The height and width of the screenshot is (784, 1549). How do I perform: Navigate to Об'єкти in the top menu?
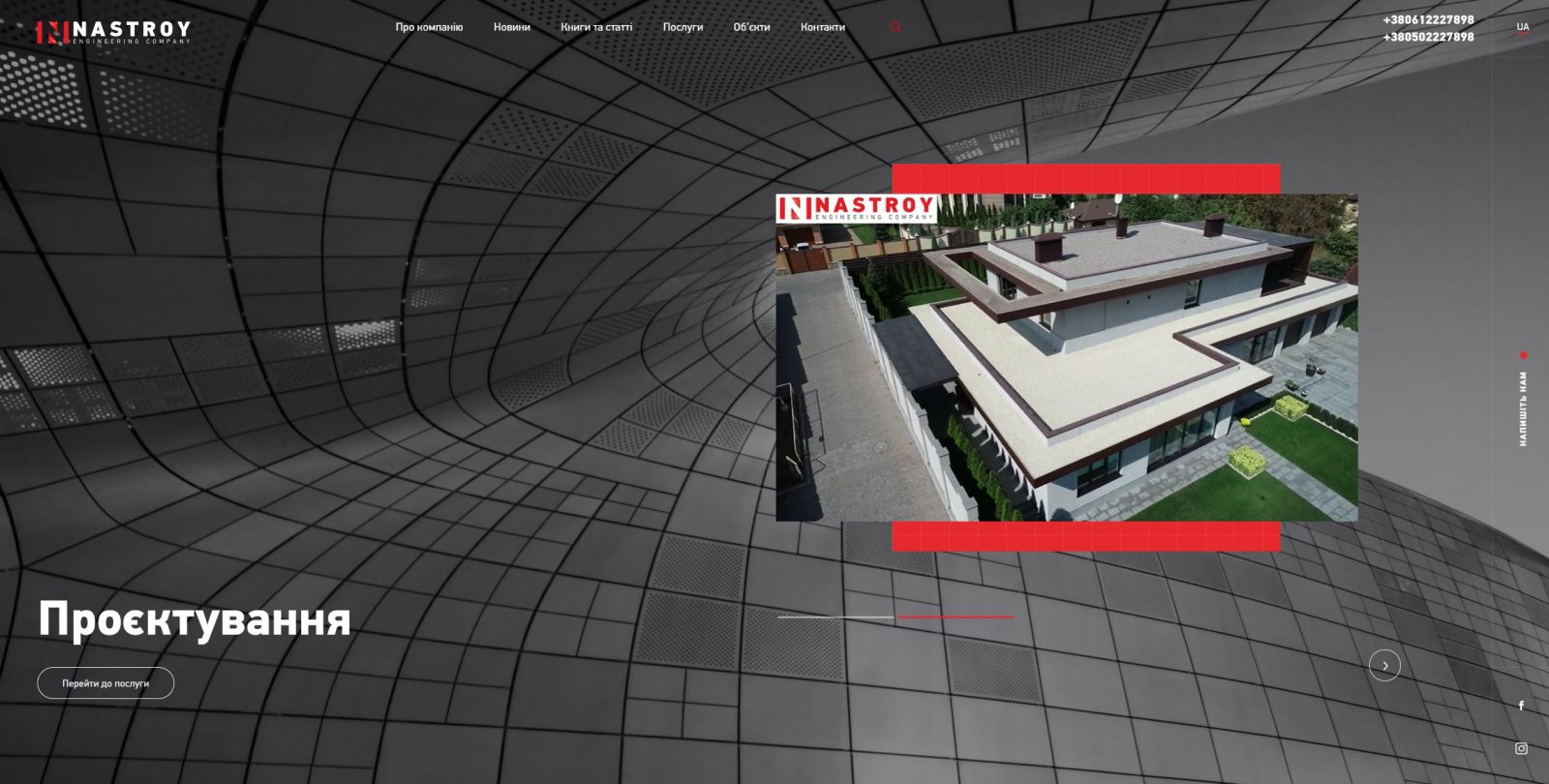coord(751,27)
